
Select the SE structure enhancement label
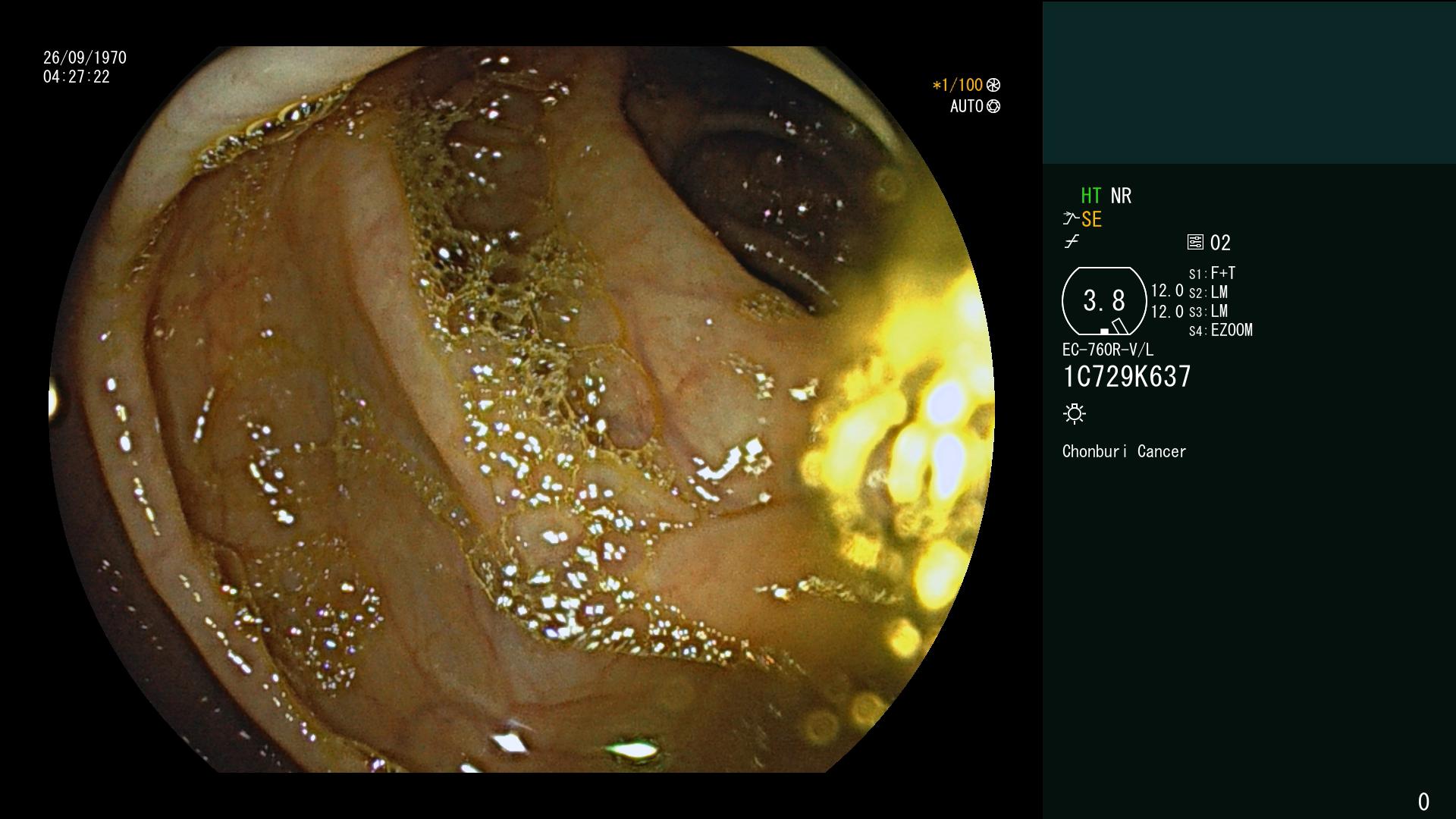click(x=1091, y=220)
